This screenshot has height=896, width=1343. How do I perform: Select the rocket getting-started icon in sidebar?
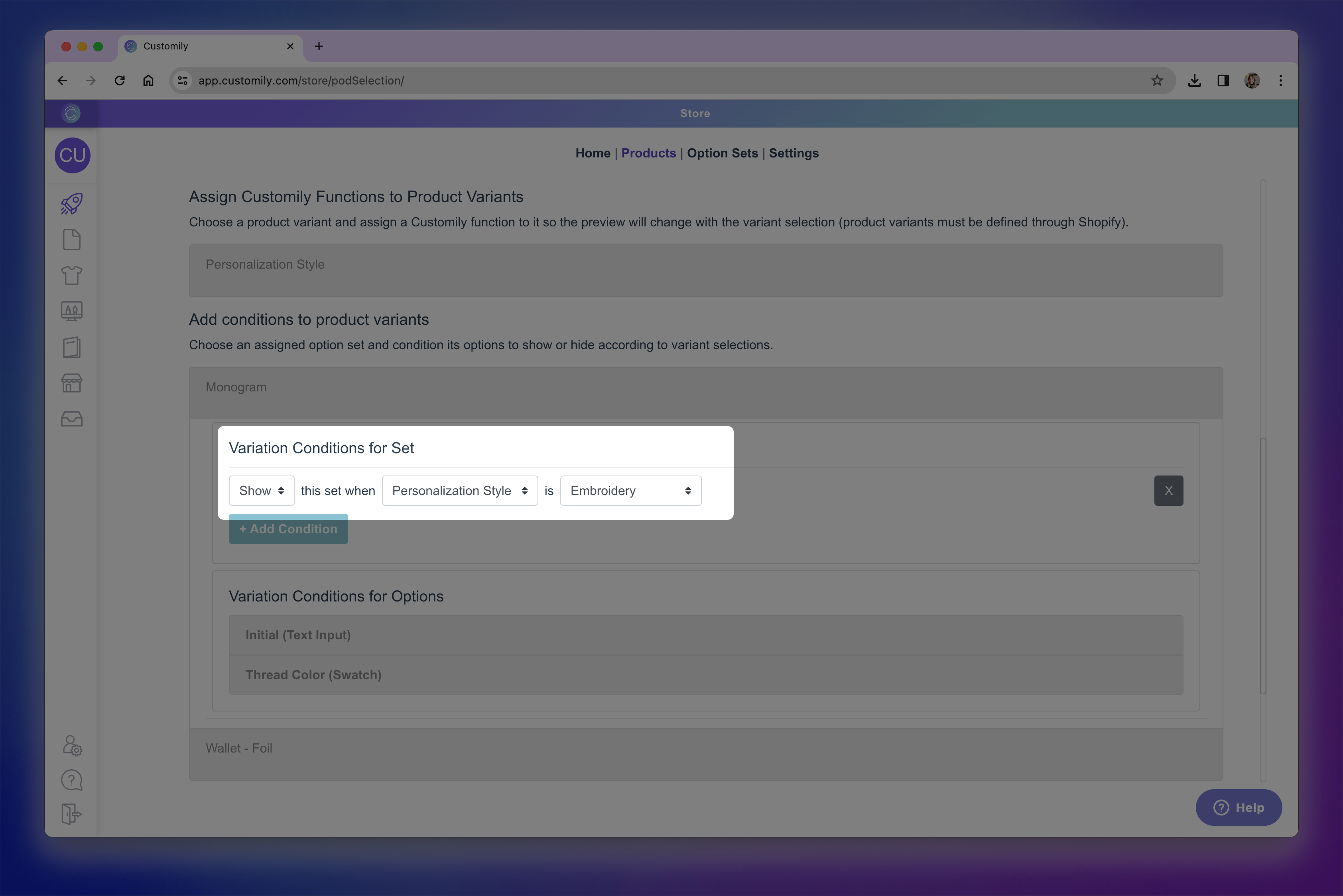pyautogui.click(x=71, y=203)
